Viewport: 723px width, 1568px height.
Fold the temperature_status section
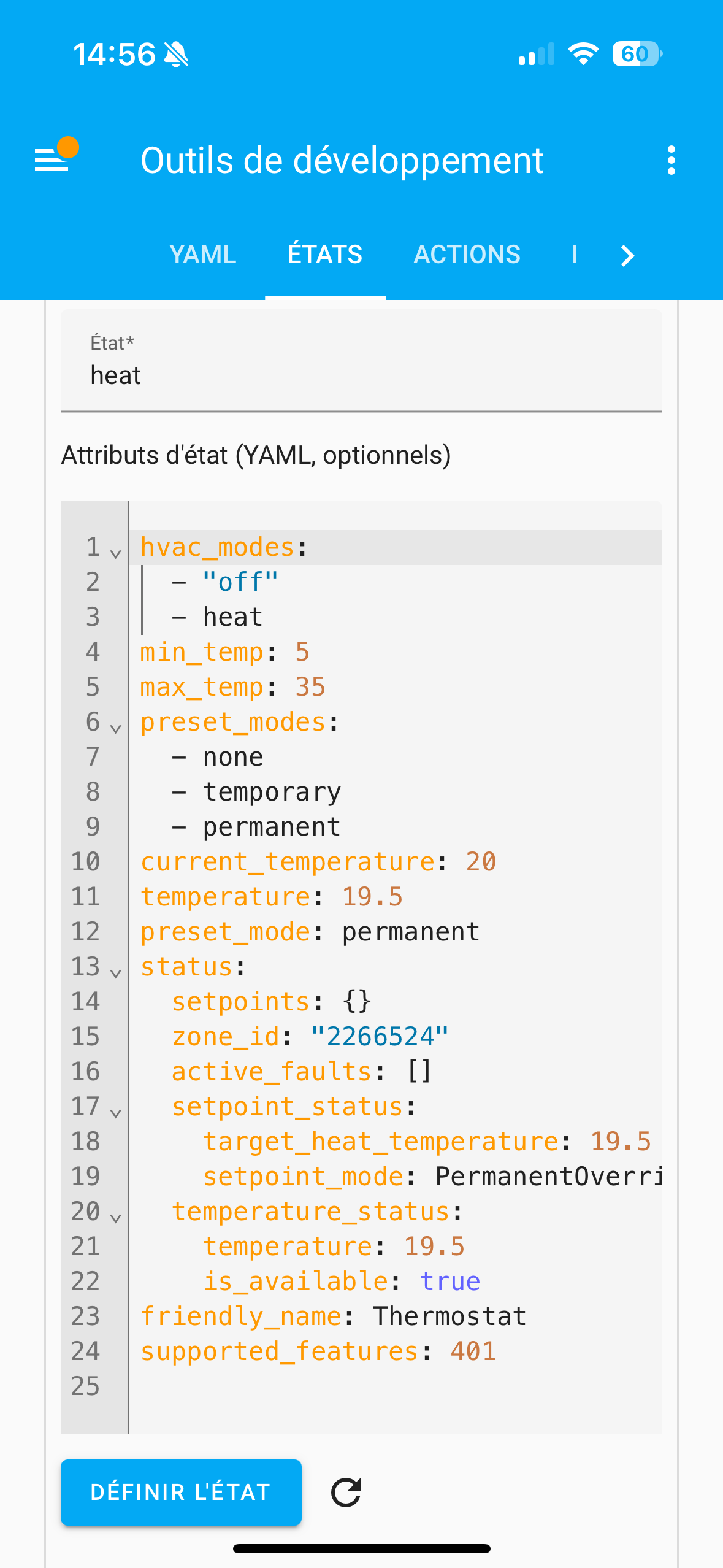tap(115, 1218)
